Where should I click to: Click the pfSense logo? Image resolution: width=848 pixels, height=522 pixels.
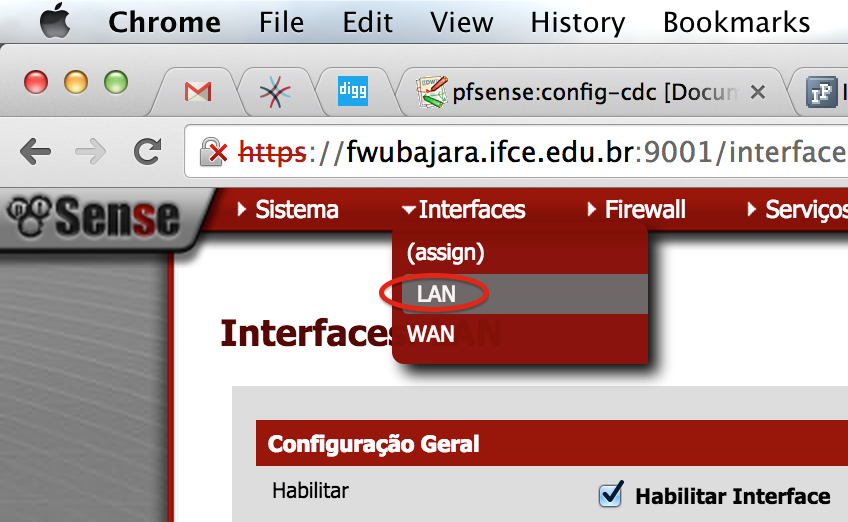[94, 217]
